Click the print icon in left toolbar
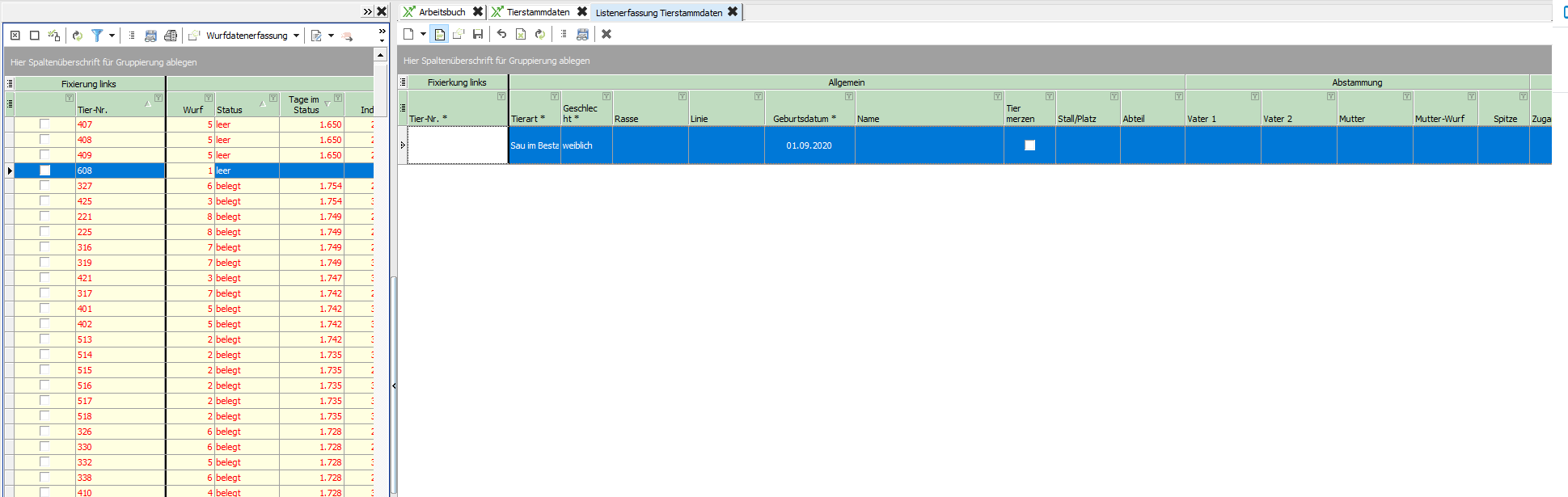 [x=170, y=36]
